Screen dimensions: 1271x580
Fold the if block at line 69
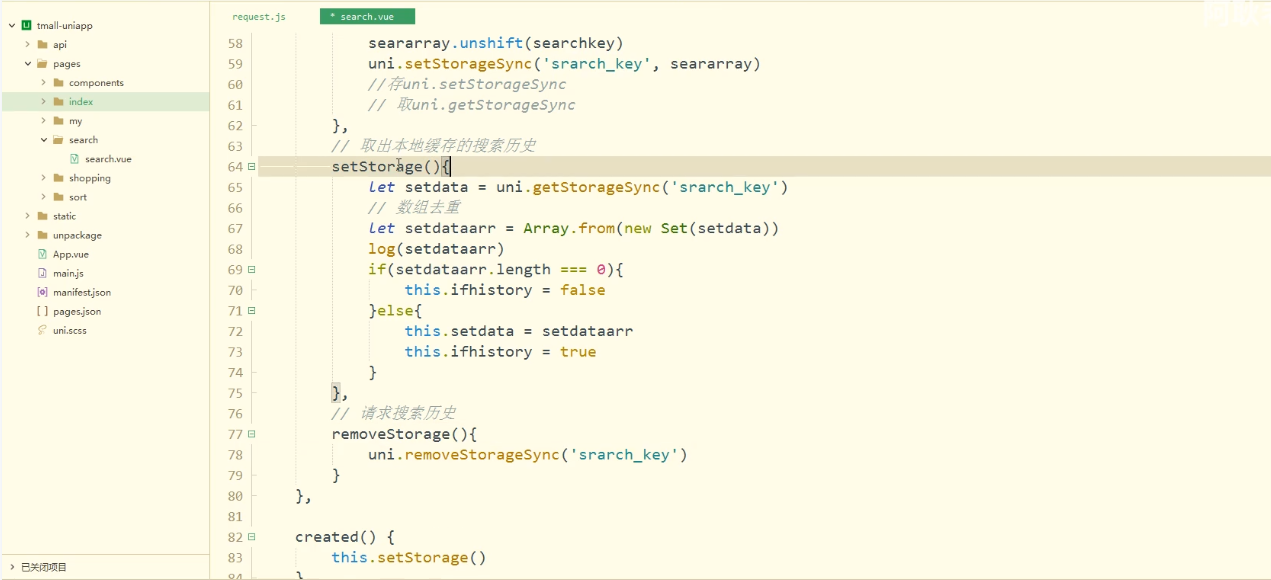[251, 269]
